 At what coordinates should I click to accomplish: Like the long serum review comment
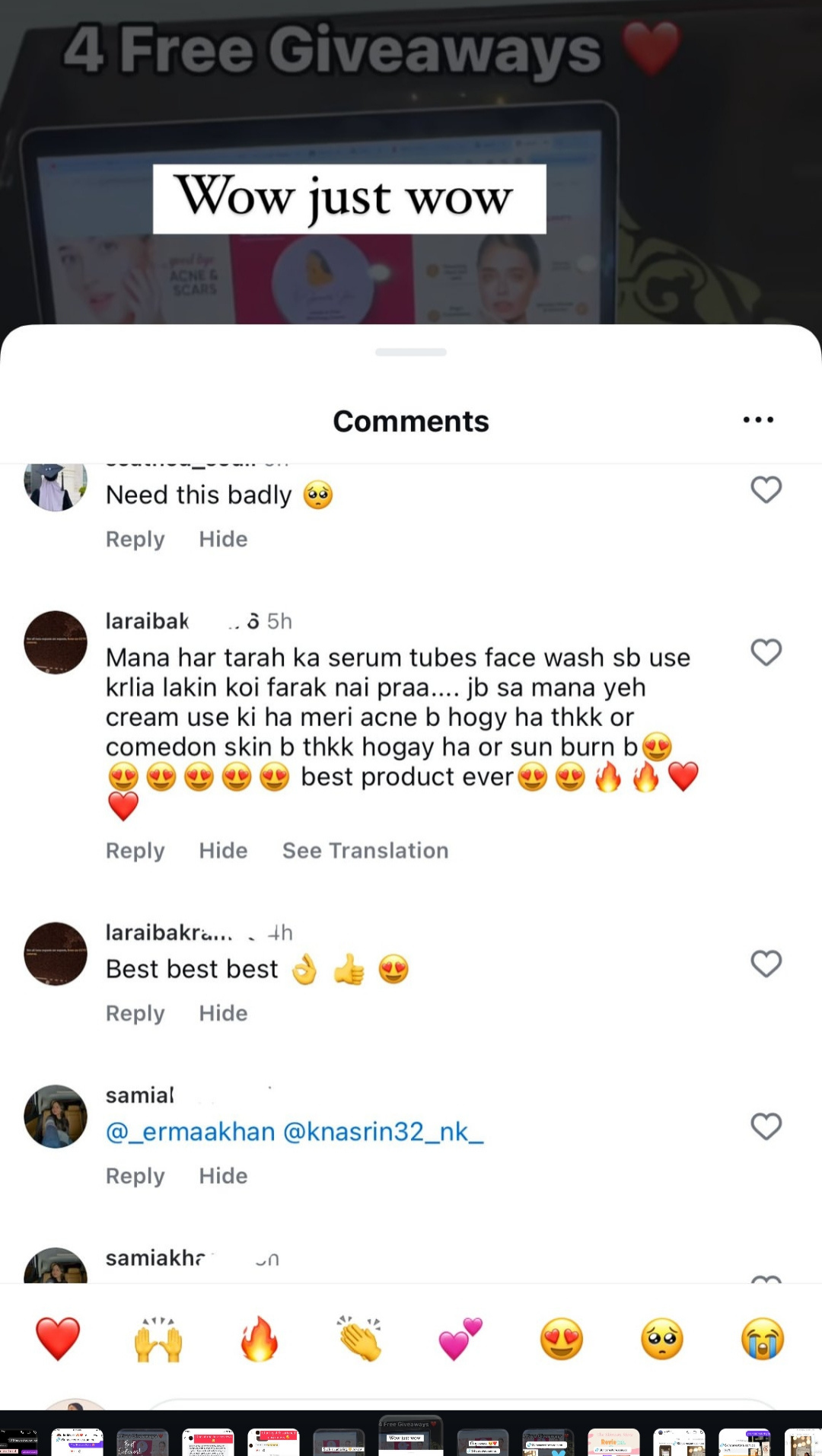tap(766, 652)
